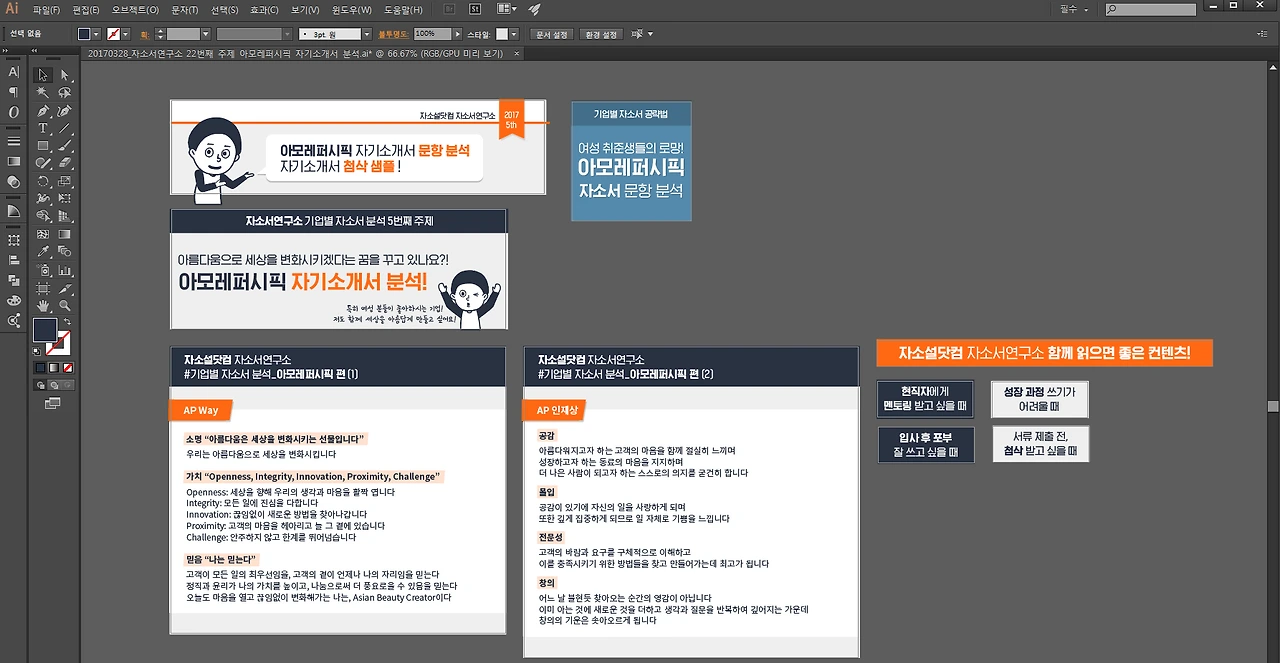The image size is (1280, 663).
Task: Open the Character panel icon
Action: click(13, 72)
